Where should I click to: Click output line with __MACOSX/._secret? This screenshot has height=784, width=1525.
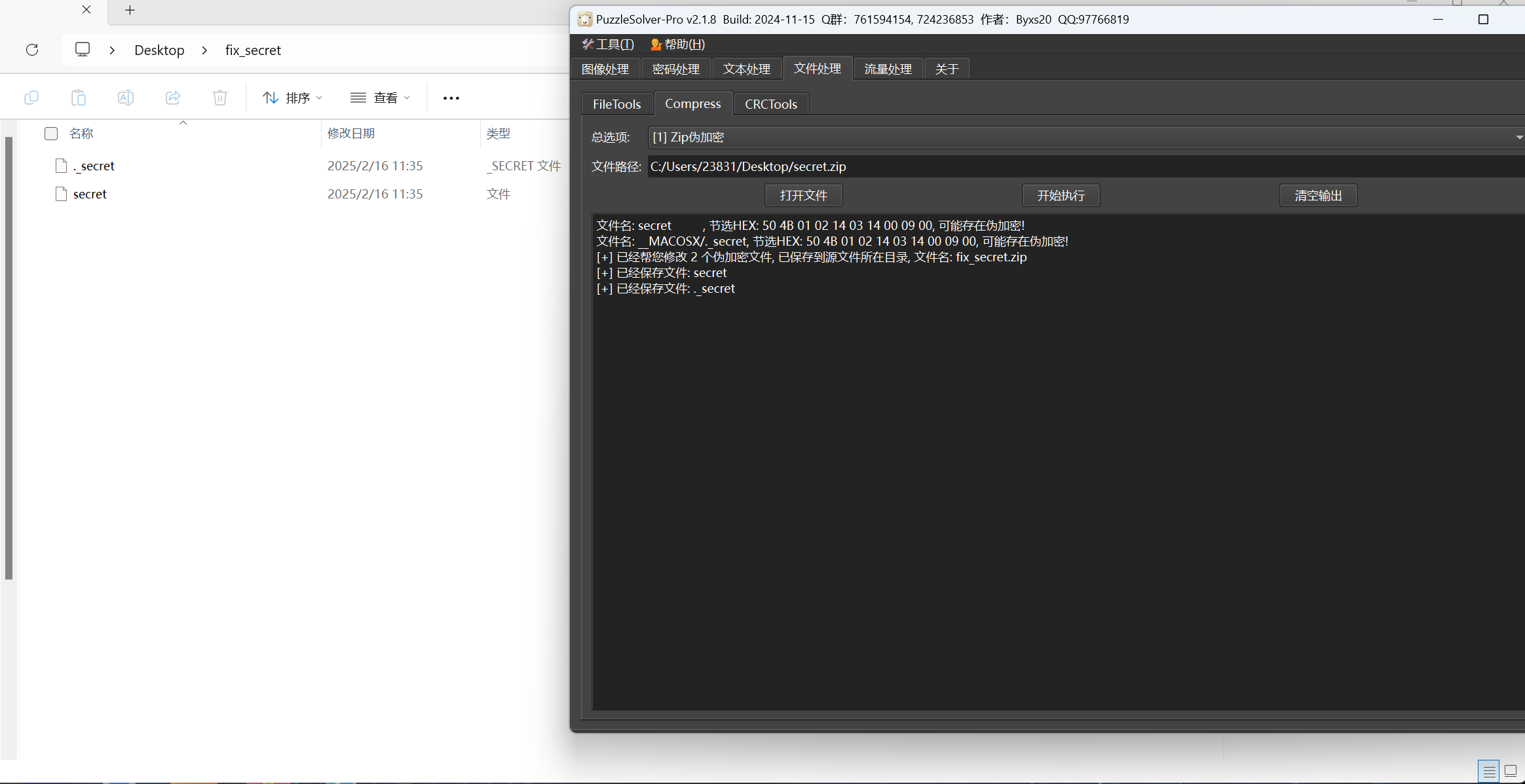tap(832, 241)
